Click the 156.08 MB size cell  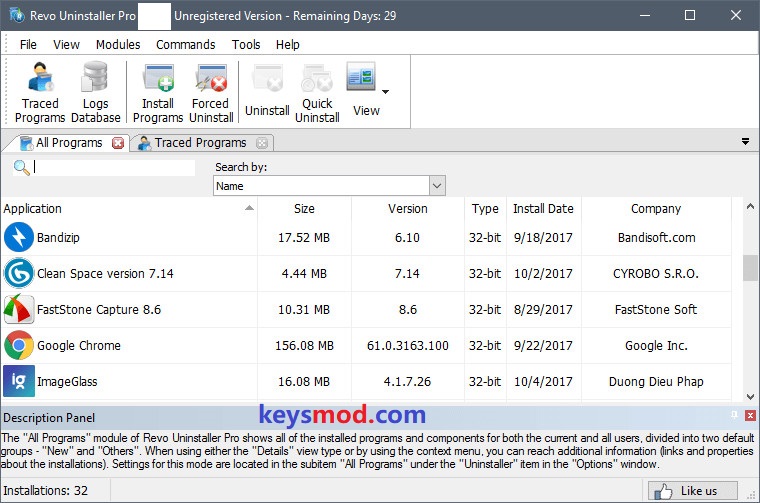click(304, 346)
